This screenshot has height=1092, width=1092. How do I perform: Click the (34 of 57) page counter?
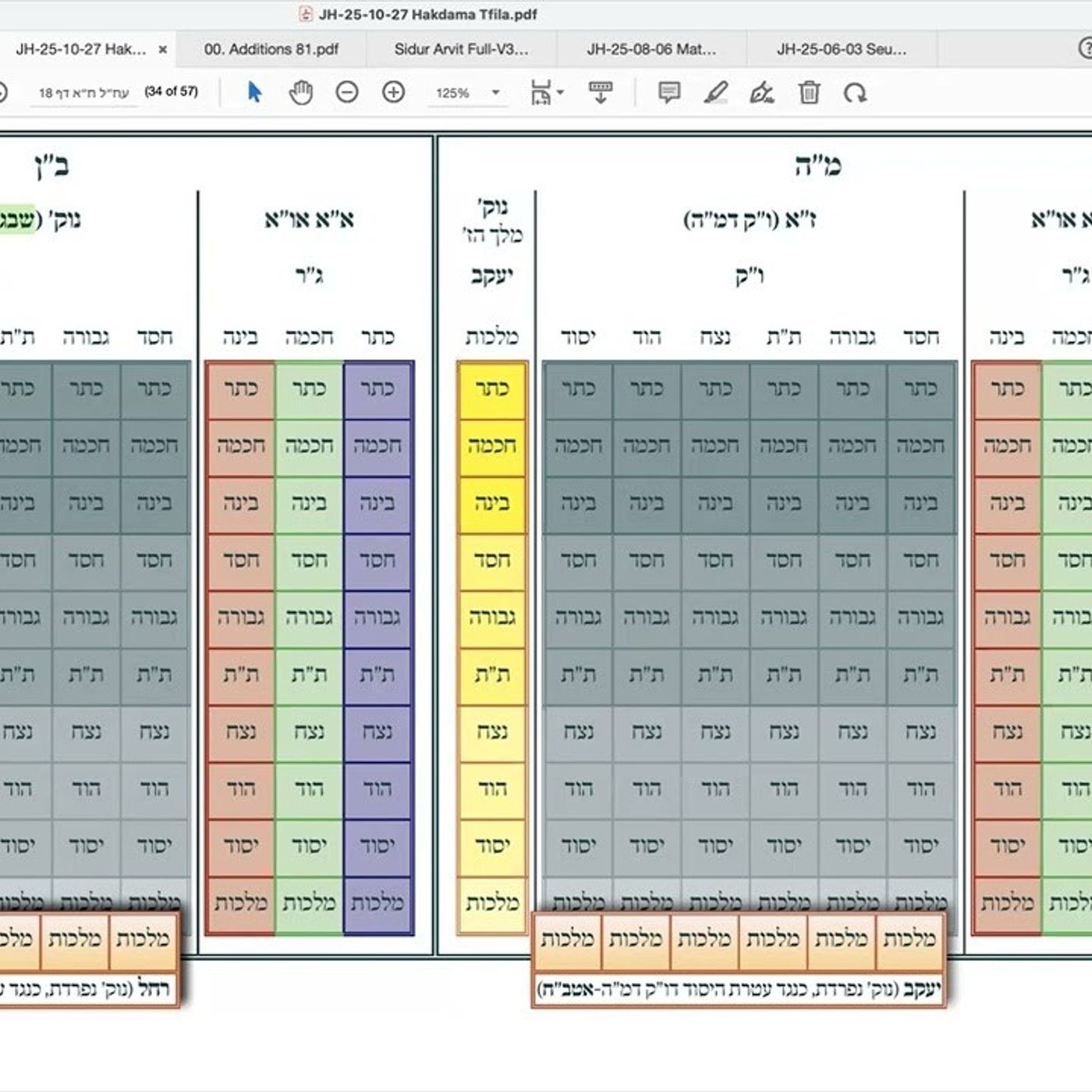click(172, 91)
